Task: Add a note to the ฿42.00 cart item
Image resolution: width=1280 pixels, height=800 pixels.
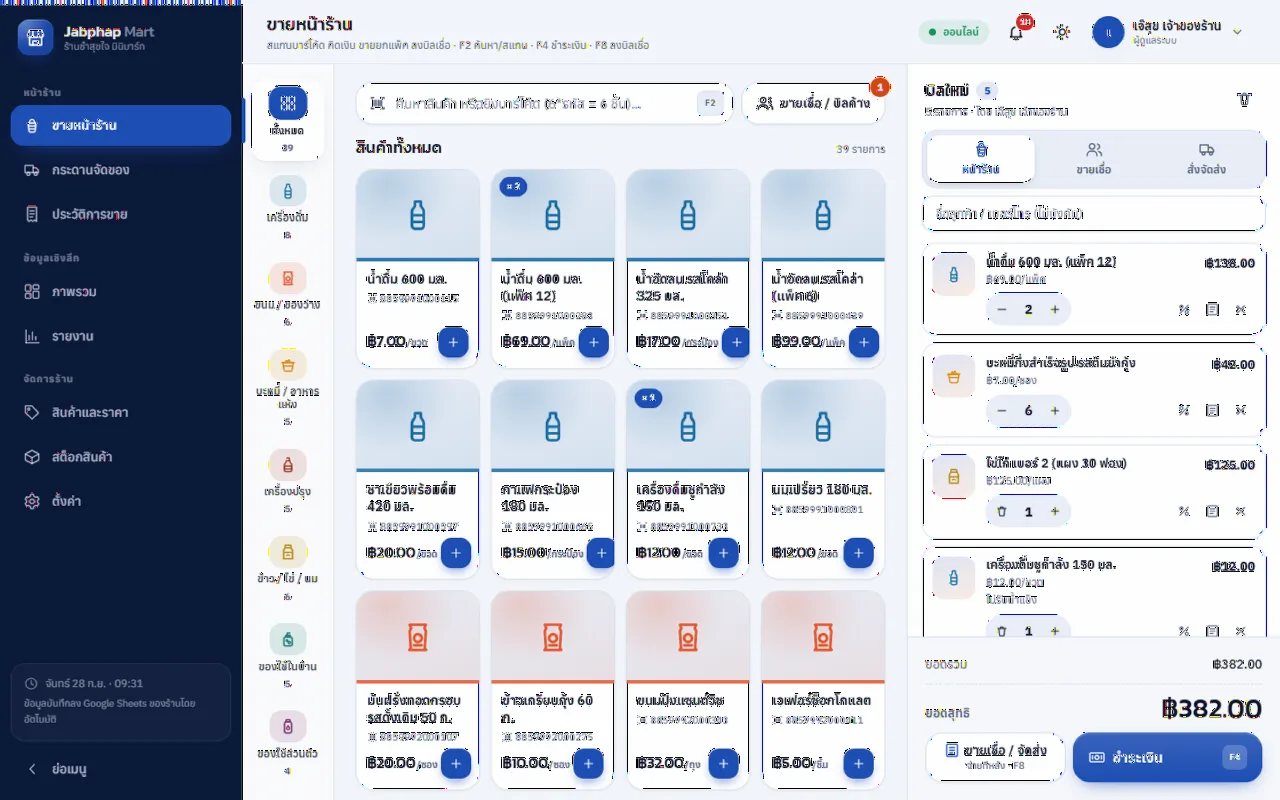Action: [x=1212, y=410]
